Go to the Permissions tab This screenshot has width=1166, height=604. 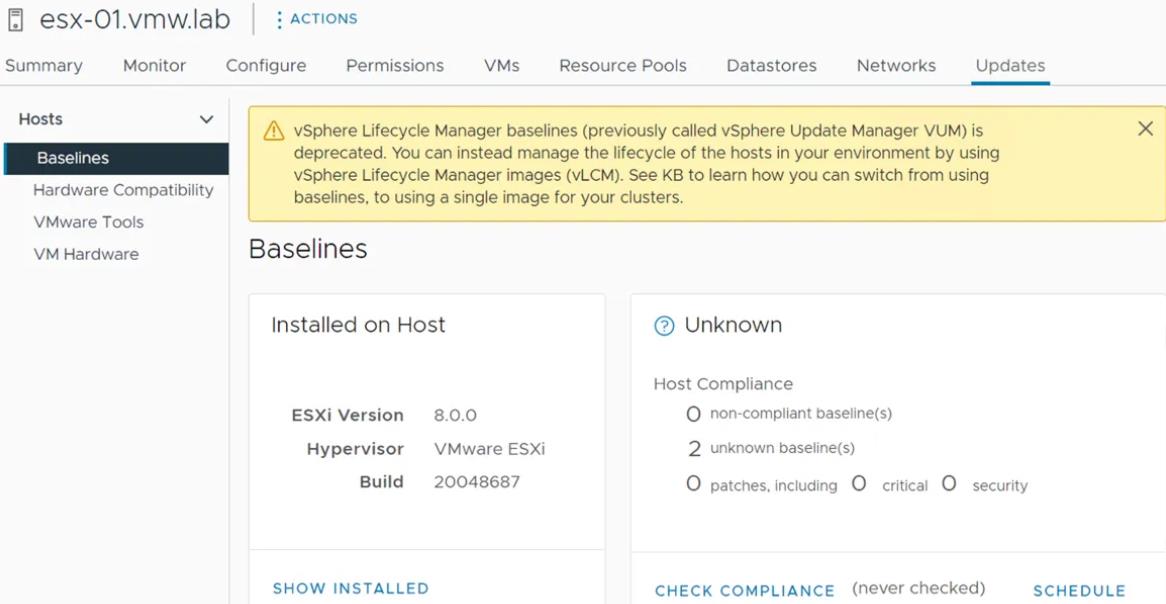coord(395,65)
